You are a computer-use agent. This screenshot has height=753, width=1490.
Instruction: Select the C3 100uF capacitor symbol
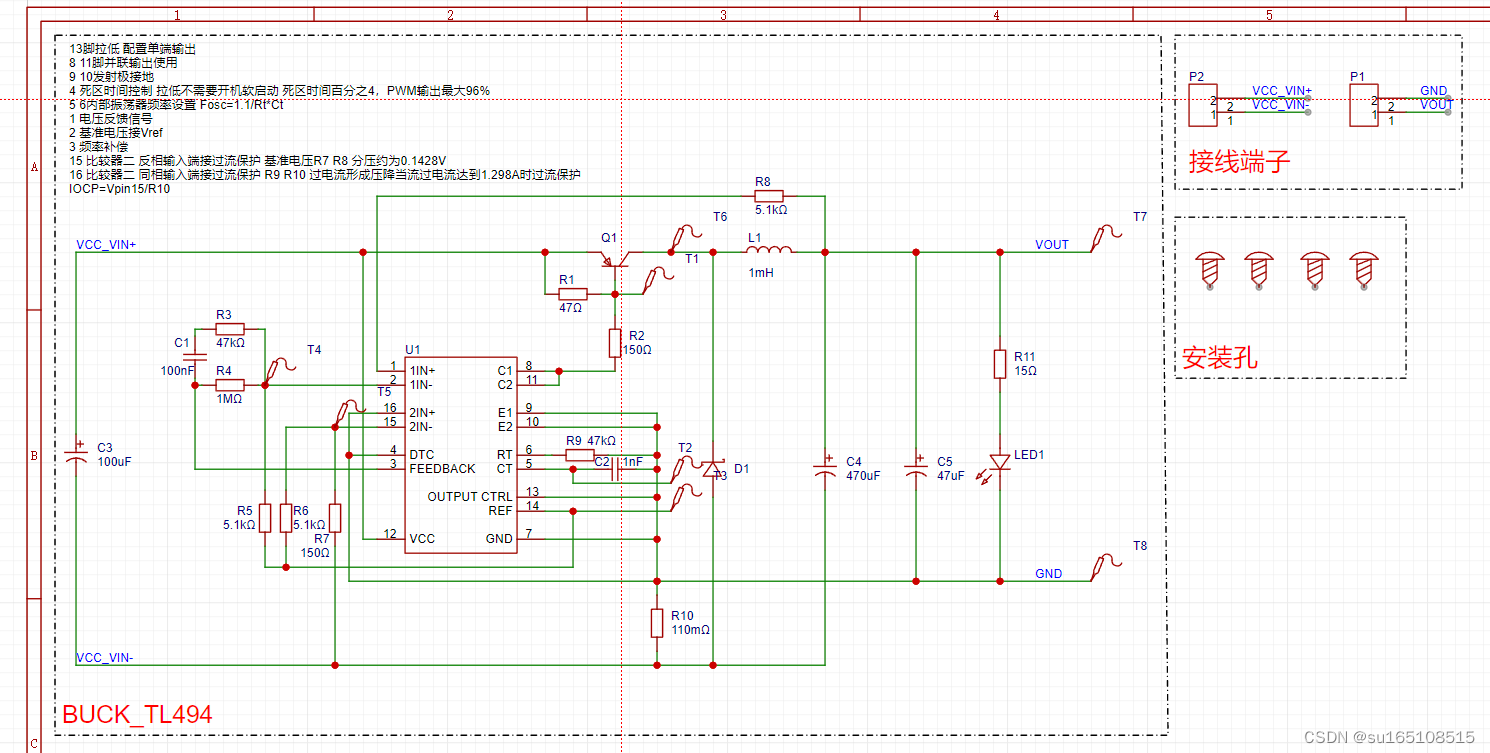[76, 454]
